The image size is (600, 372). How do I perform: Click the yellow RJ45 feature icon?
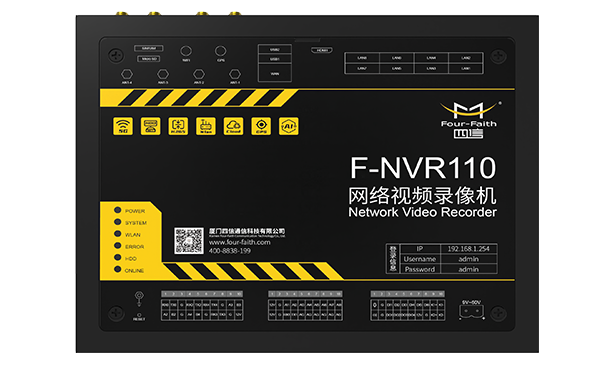(150, 126)
